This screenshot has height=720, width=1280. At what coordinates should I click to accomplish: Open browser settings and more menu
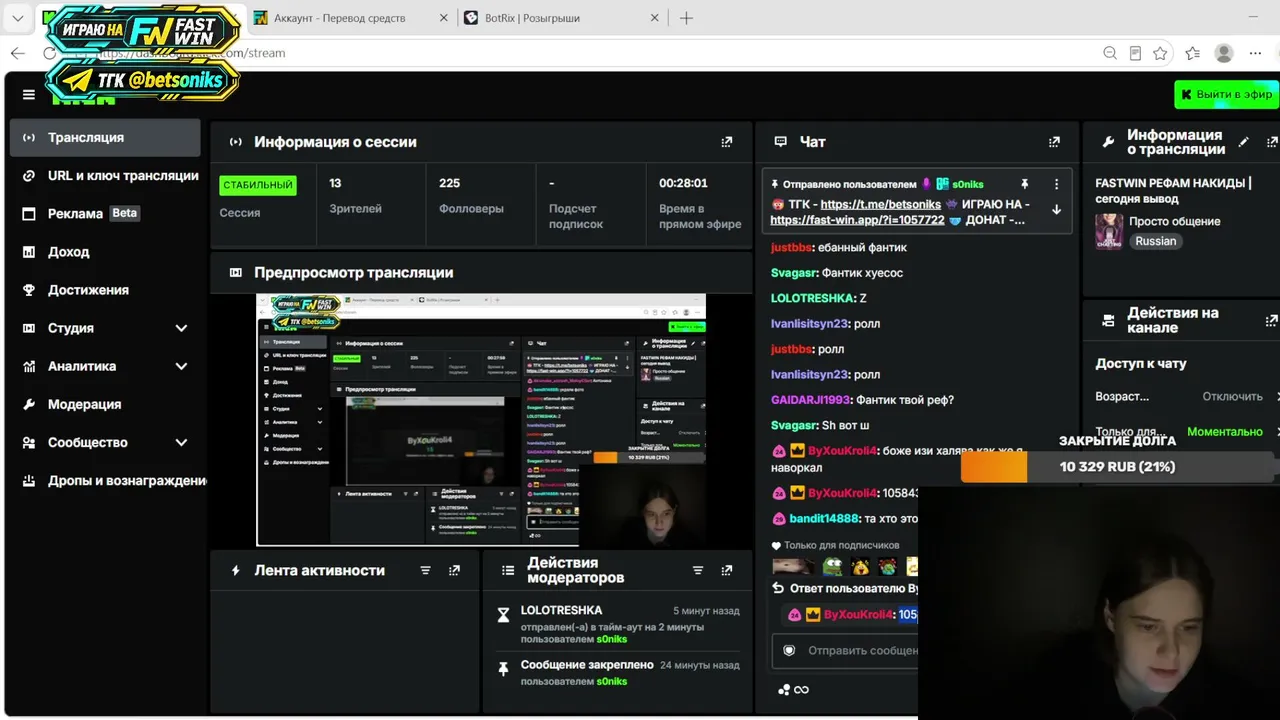click(1255, 53)
